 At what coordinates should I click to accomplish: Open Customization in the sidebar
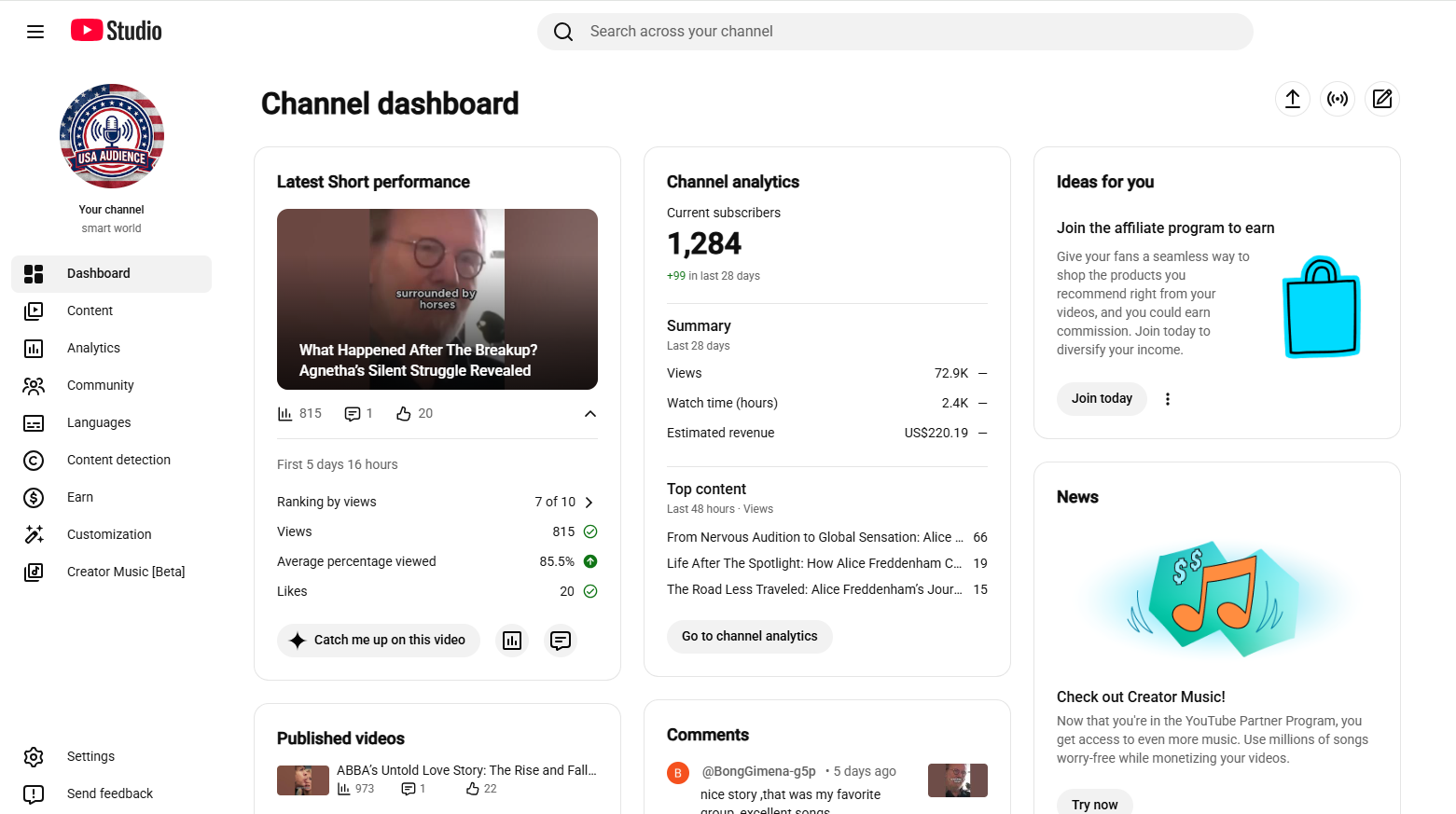click(x=112, y=535)
